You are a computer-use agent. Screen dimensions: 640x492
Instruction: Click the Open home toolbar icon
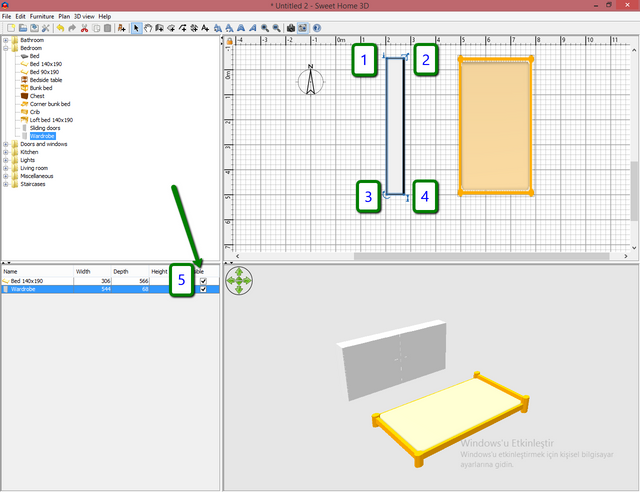[x=23, y=28]
